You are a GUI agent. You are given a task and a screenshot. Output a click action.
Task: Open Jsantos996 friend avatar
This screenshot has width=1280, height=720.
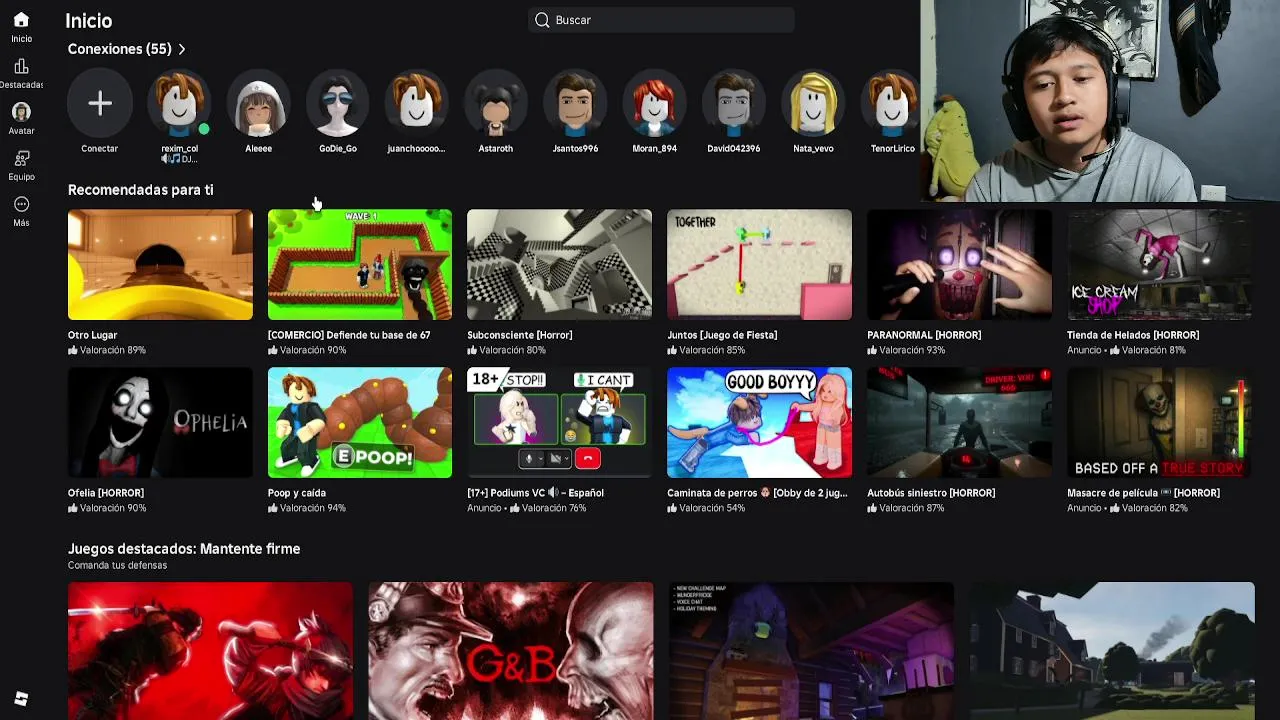pos(575,104)
